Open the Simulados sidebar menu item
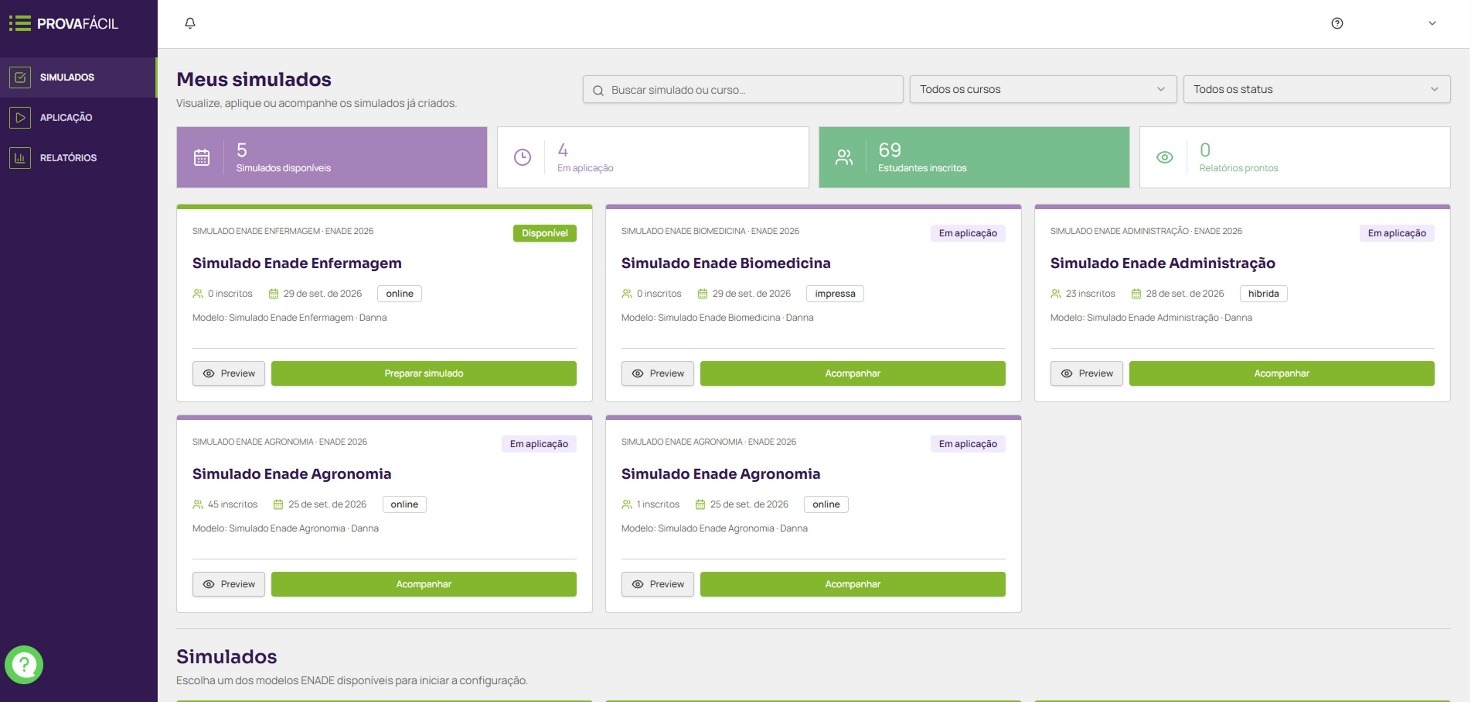Screen dimensions: 1471x702 (78, 77)
